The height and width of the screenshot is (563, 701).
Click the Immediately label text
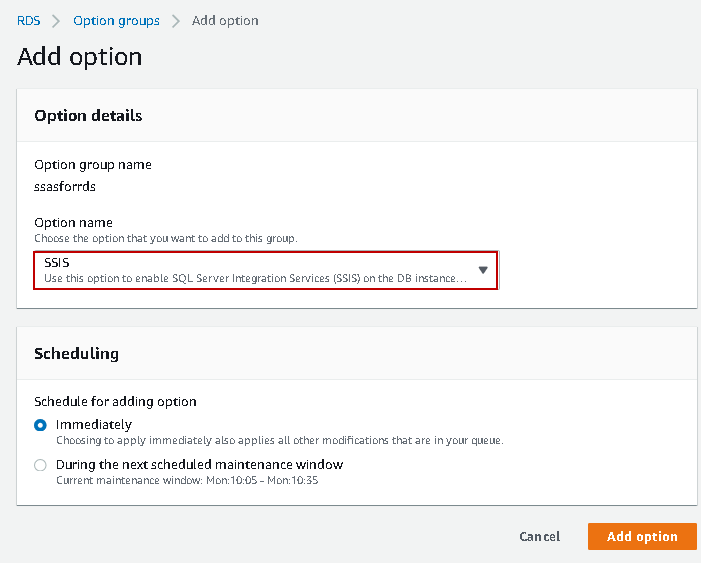[x=94, y=425]
